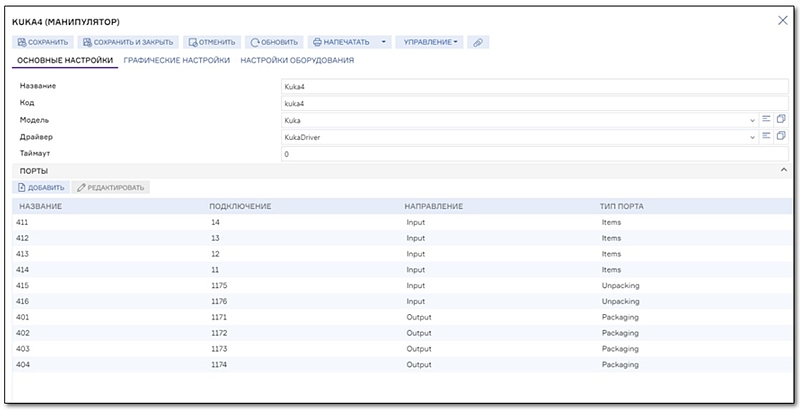
Task: Click the link icon in the toolbar
Action: point(478,42)
